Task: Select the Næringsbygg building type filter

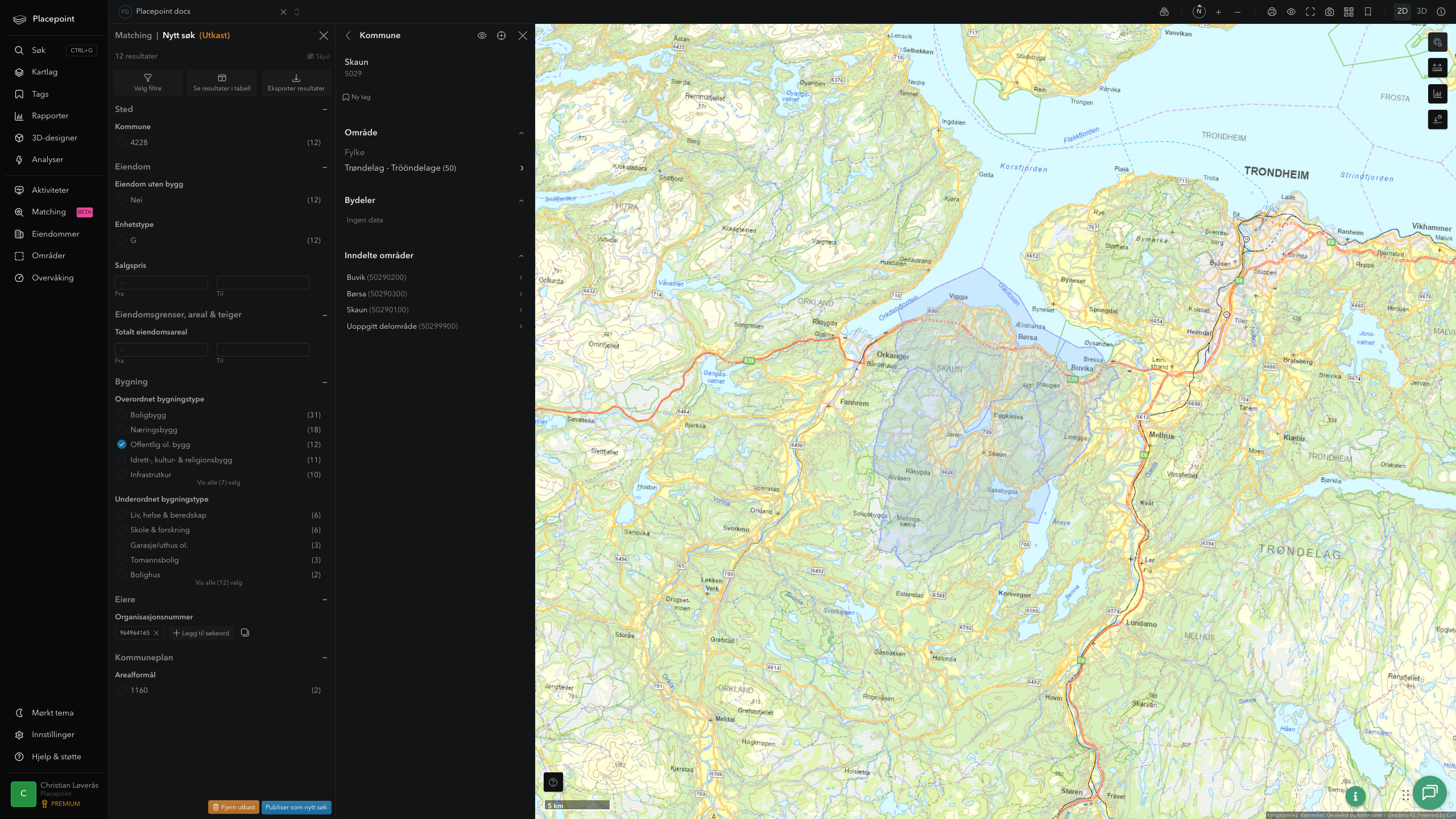Action: [122, 429]
